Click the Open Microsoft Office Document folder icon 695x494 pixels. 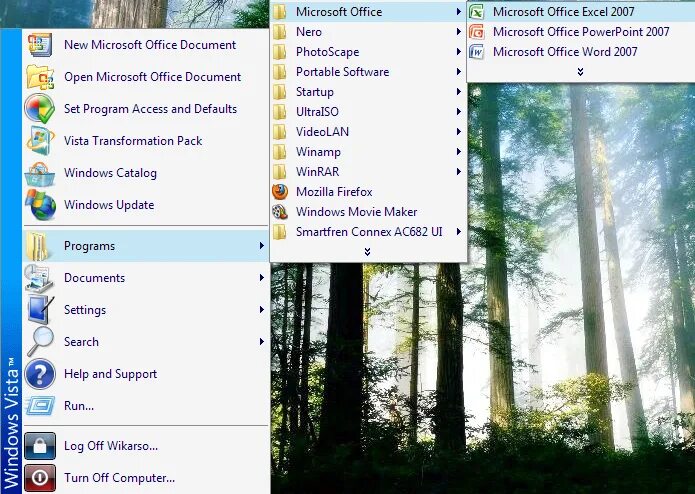point(39,77)
